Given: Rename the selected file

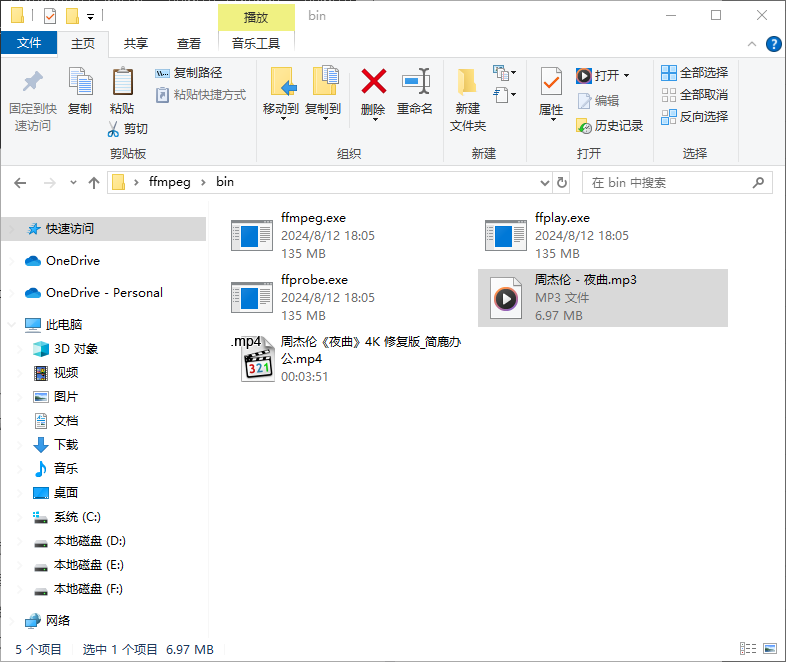Looking at the screenshot, I should pos(415,91).
